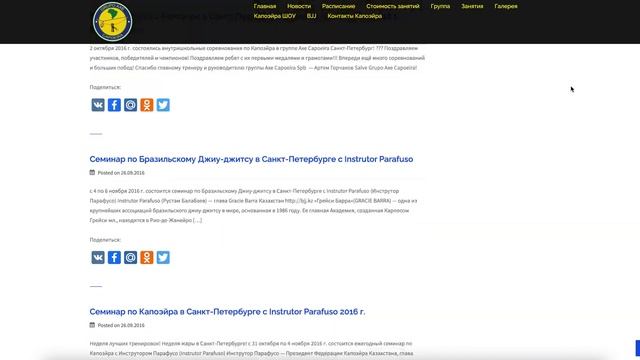Viewport: 640px width, 360px height.
Task: Share Jiu-Jitsu seminar post on Facebook
Action: coord(114,258)
